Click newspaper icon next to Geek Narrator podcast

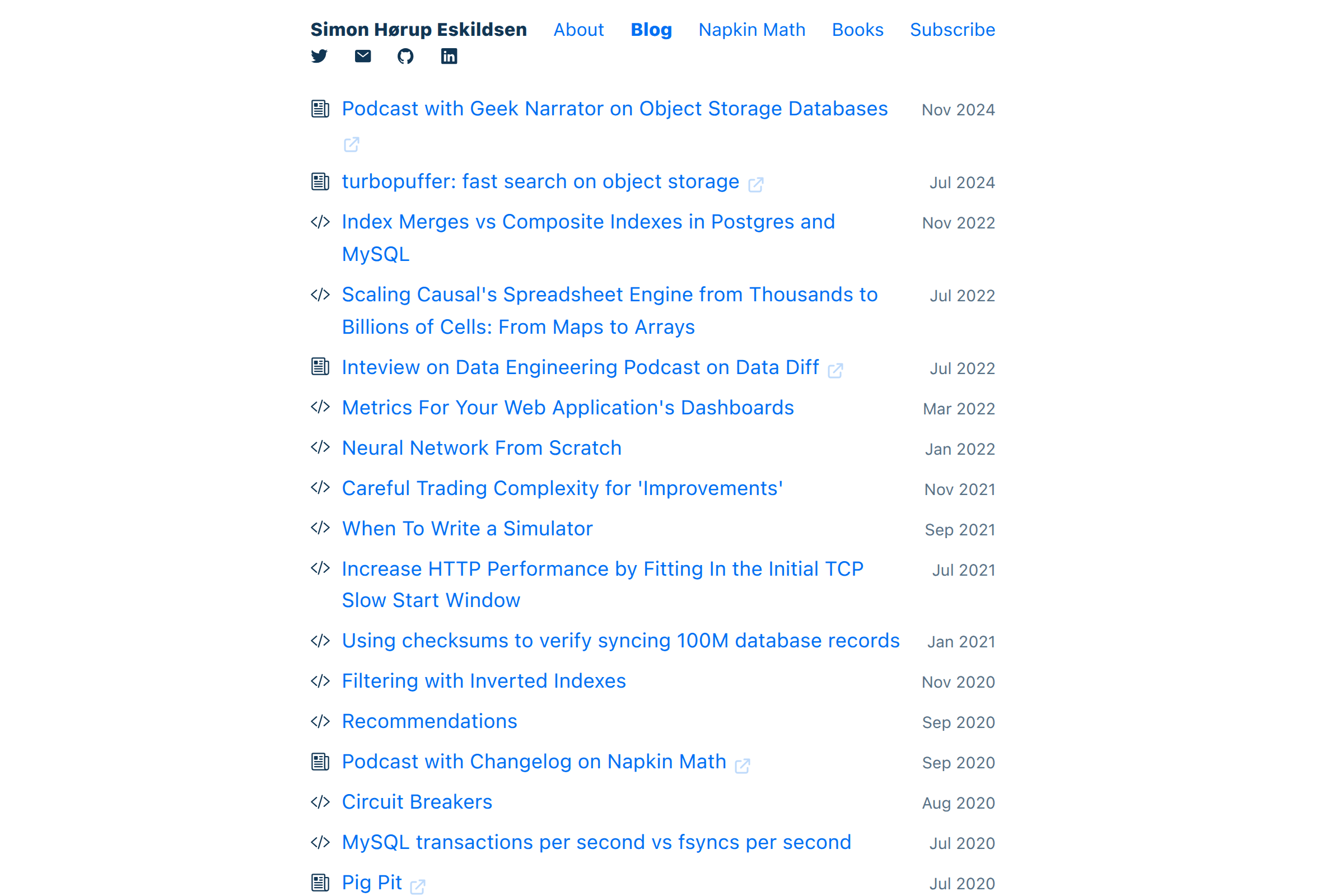point(320,109)
